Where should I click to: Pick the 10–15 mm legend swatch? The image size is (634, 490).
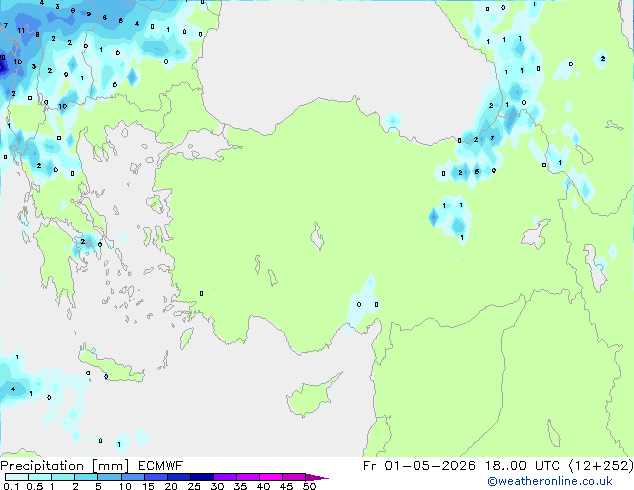point(133,477)
